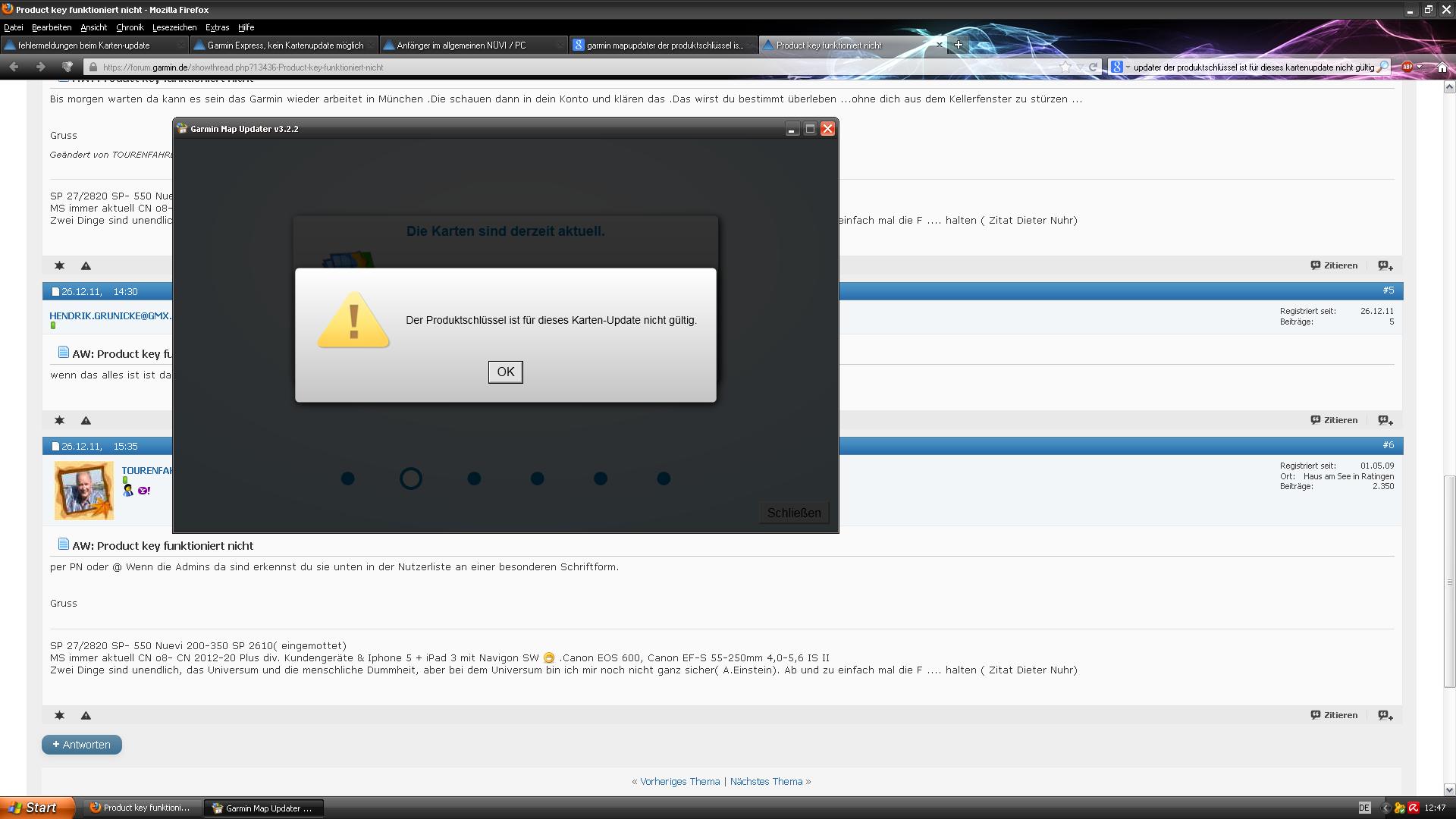This screenshot has width=1456, height=819.
Task: Open the Adblock Plus dropdown arrow
Action: point(1420,67)
